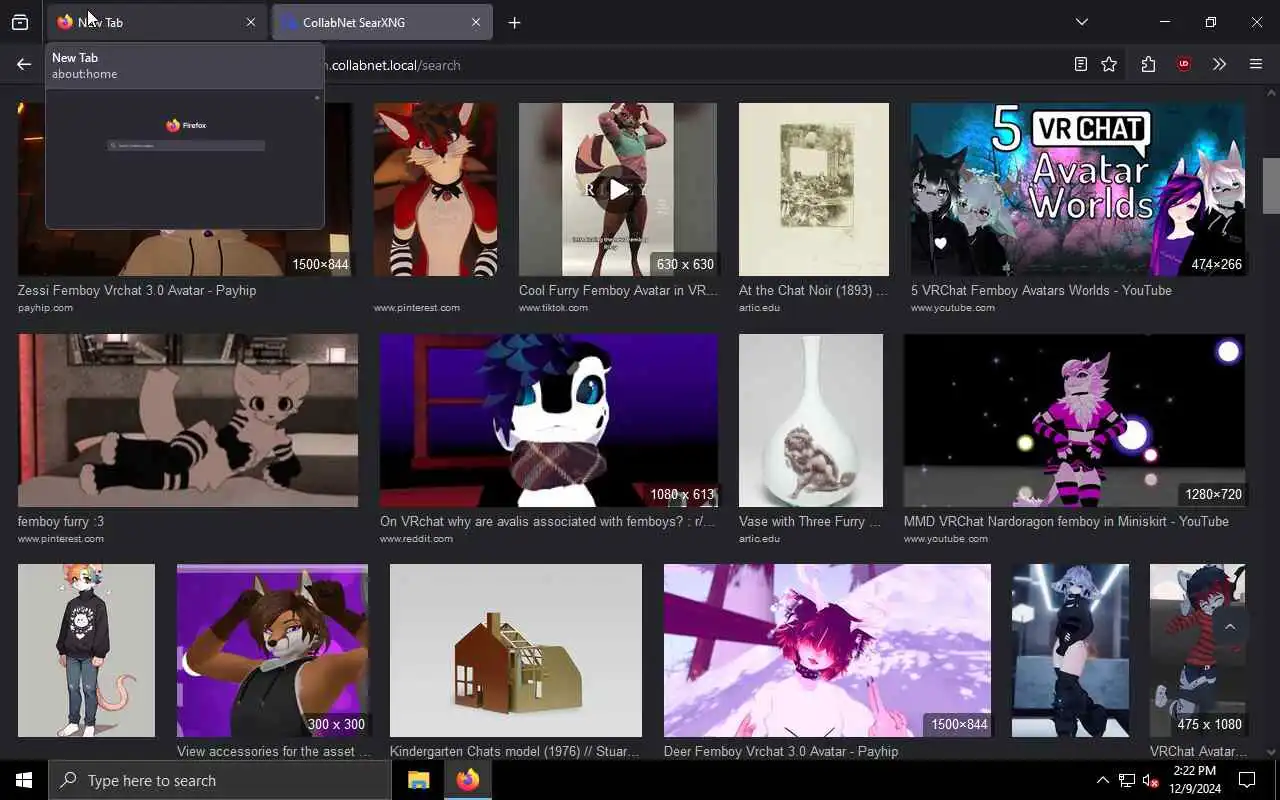Switch to the New Tab tab

pos(157,22)
